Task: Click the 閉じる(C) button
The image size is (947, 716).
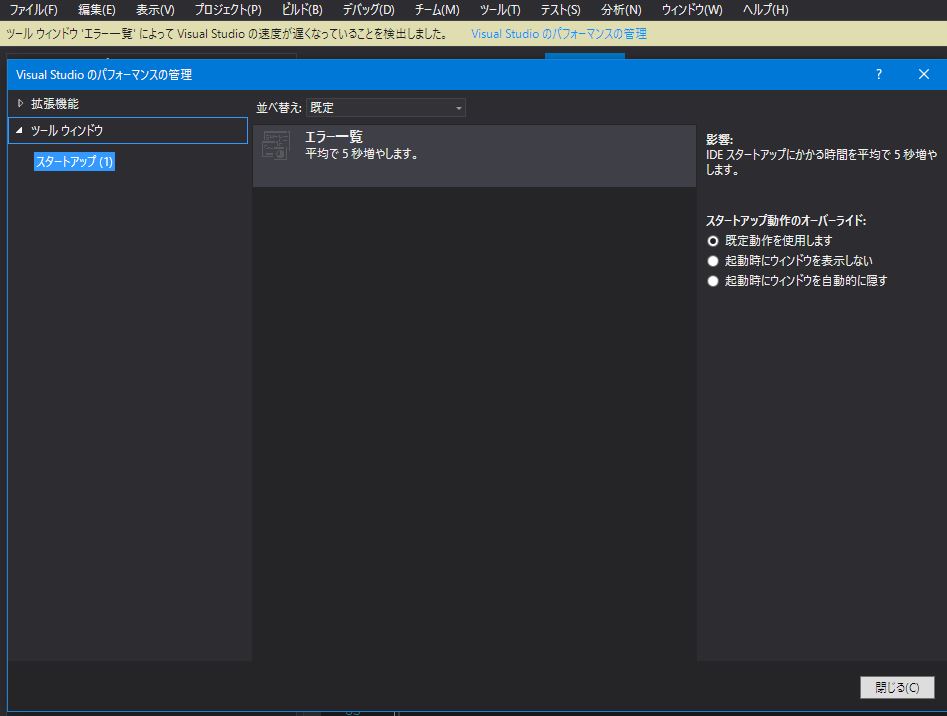Action: [x=897, y=687]
